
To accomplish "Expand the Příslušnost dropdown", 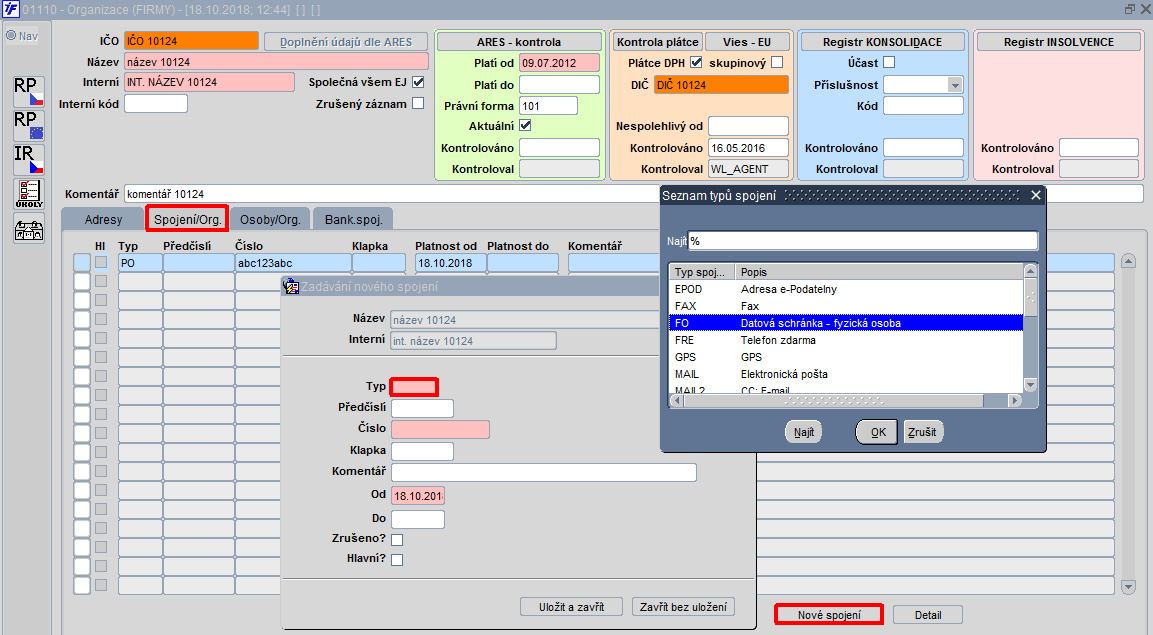I will (x=954, y=85).
